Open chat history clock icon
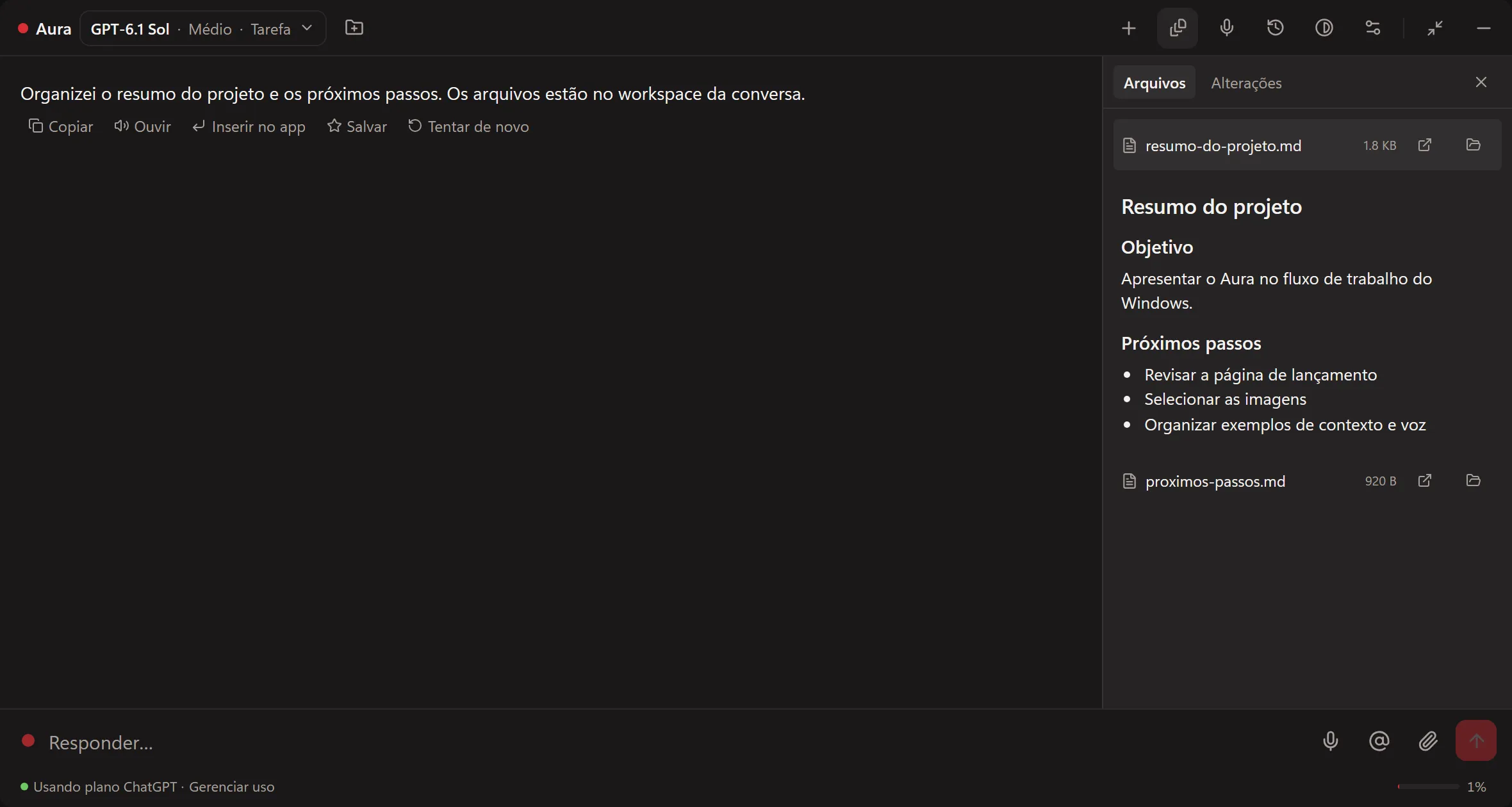The height and width of the screenshot is (807, 1512). tap(1275, 28)
